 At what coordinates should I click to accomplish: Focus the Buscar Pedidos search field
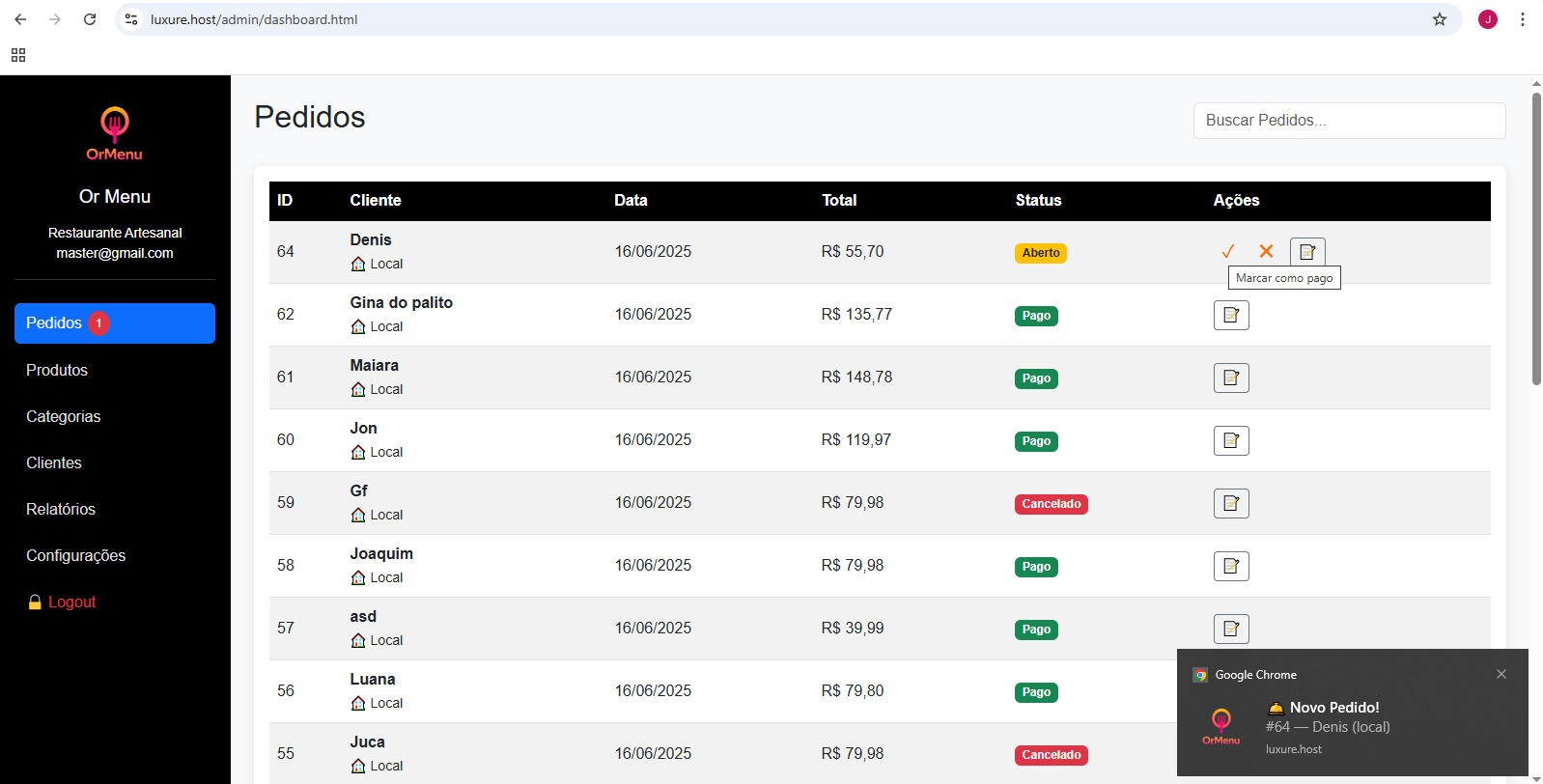pyautogui.click(x=1349, y=121)
